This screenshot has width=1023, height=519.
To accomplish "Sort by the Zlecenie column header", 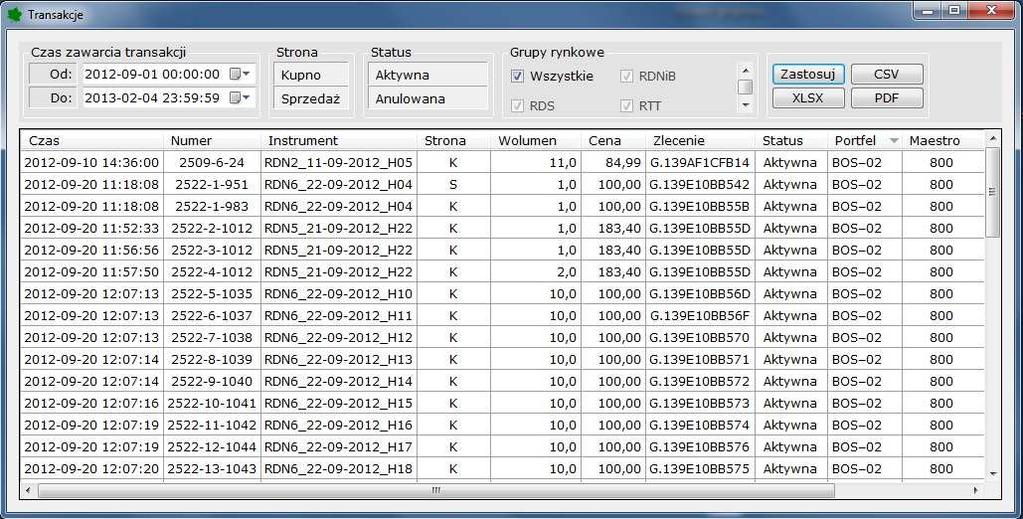I will pos(700,140).
